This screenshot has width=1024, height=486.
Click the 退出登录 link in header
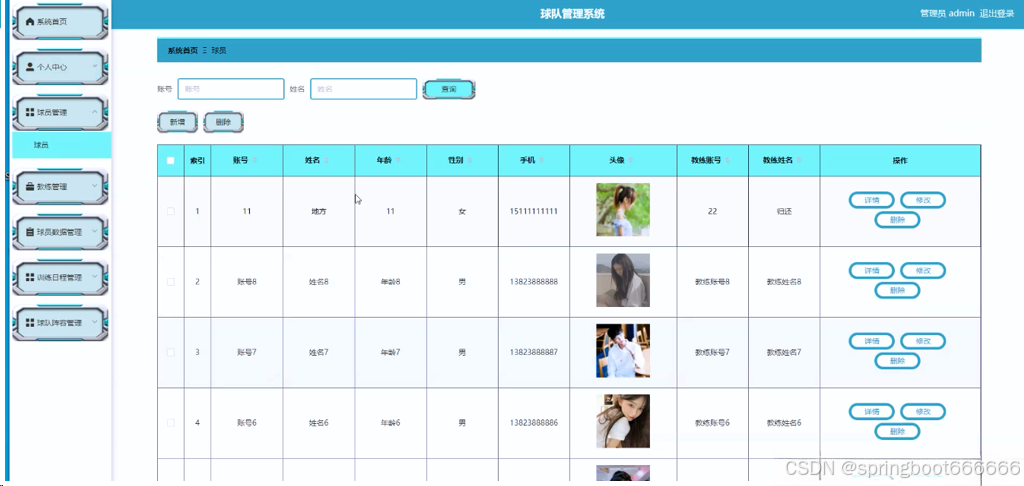pos(997,13)
